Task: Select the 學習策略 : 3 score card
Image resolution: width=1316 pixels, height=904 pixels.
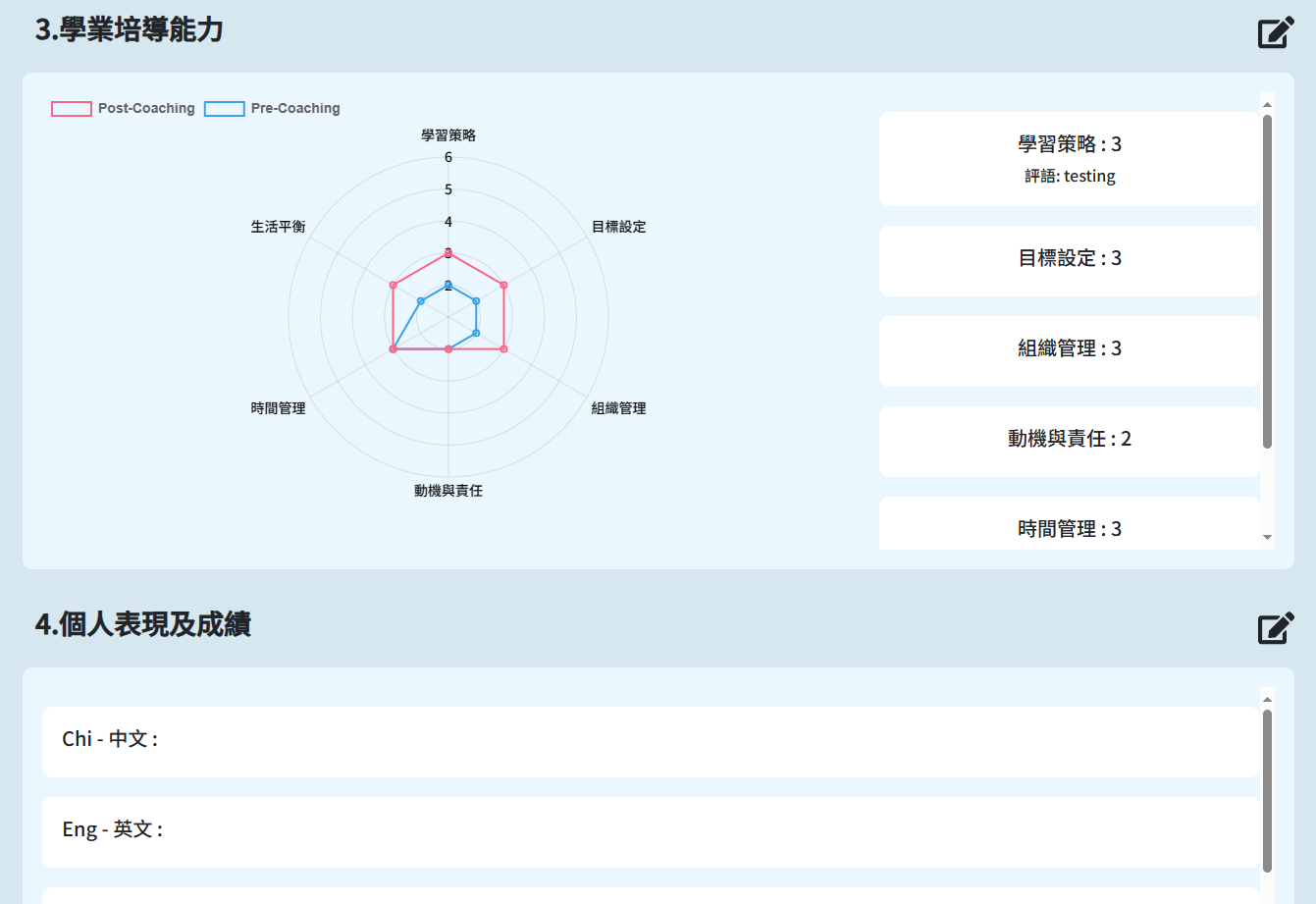Action: (1069, 159)
